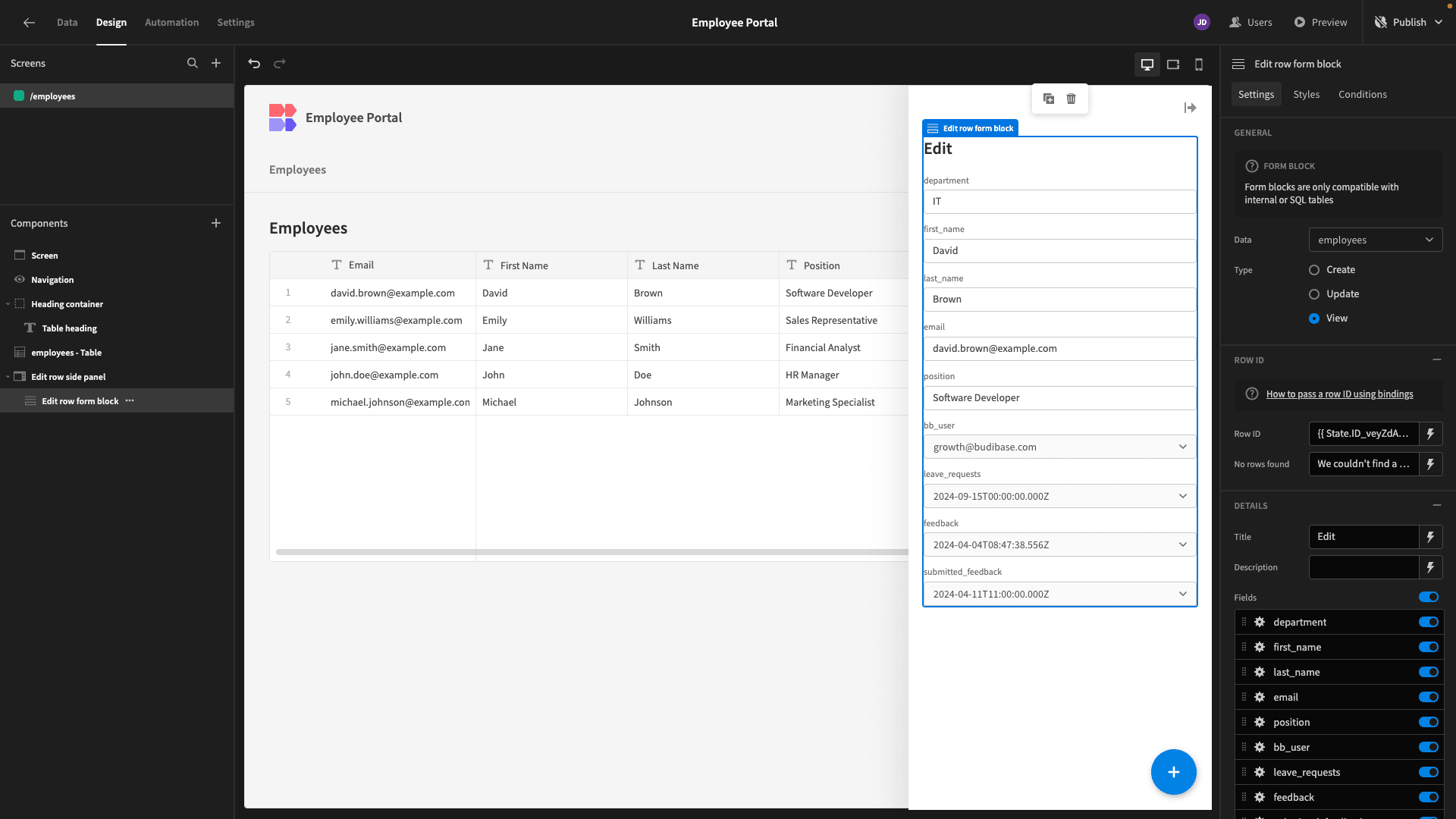Select the View type radio
1456x819 pixels.
point(1314,318)
